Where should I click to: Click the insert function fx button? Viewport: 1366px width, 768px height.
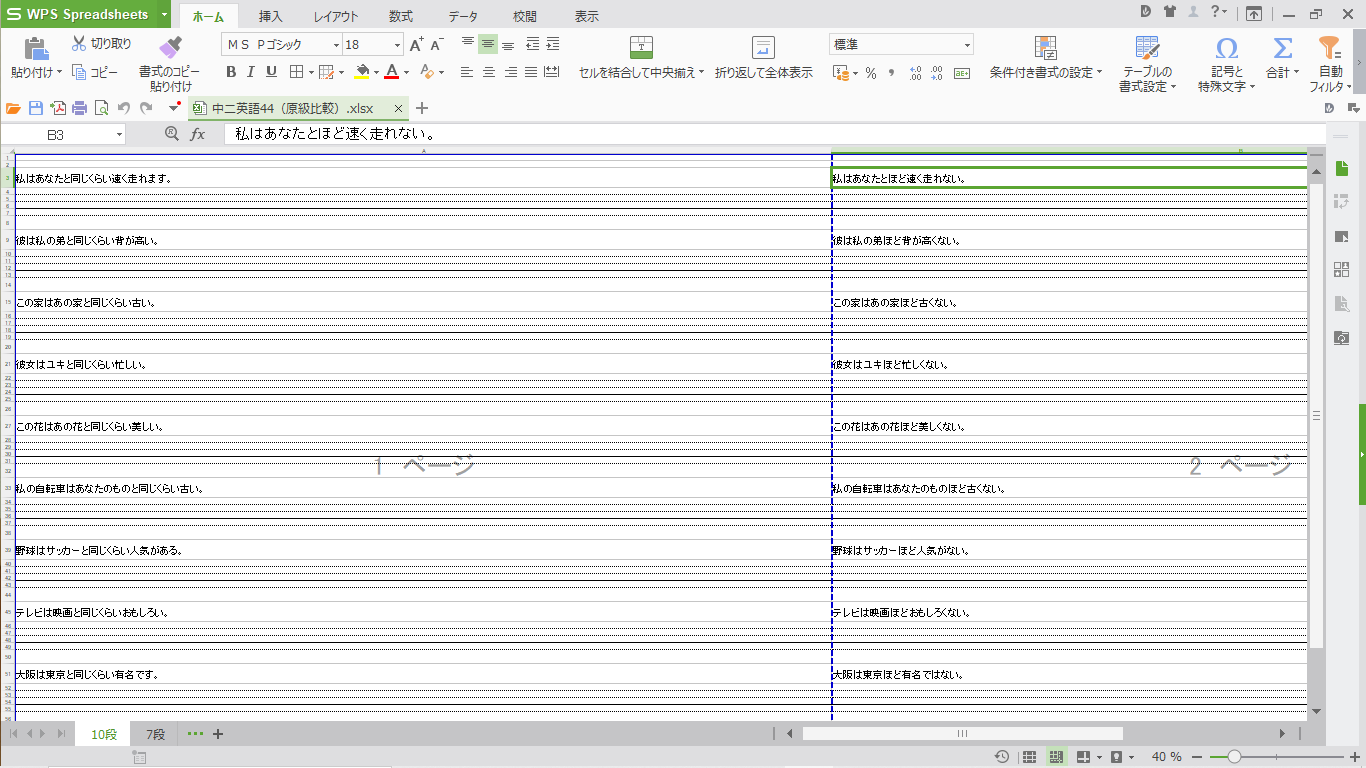pos(198,134)
